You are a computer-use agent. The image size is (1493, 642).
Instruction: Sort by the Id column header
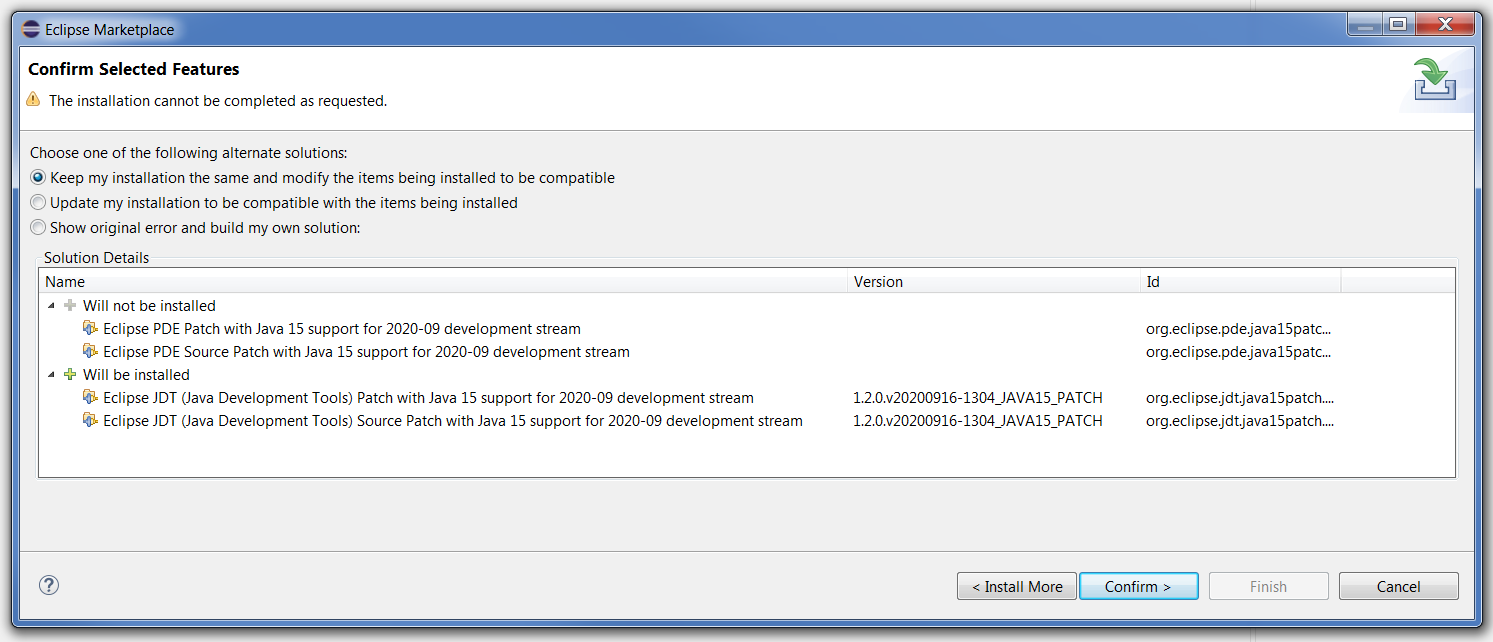(1240, 282)
